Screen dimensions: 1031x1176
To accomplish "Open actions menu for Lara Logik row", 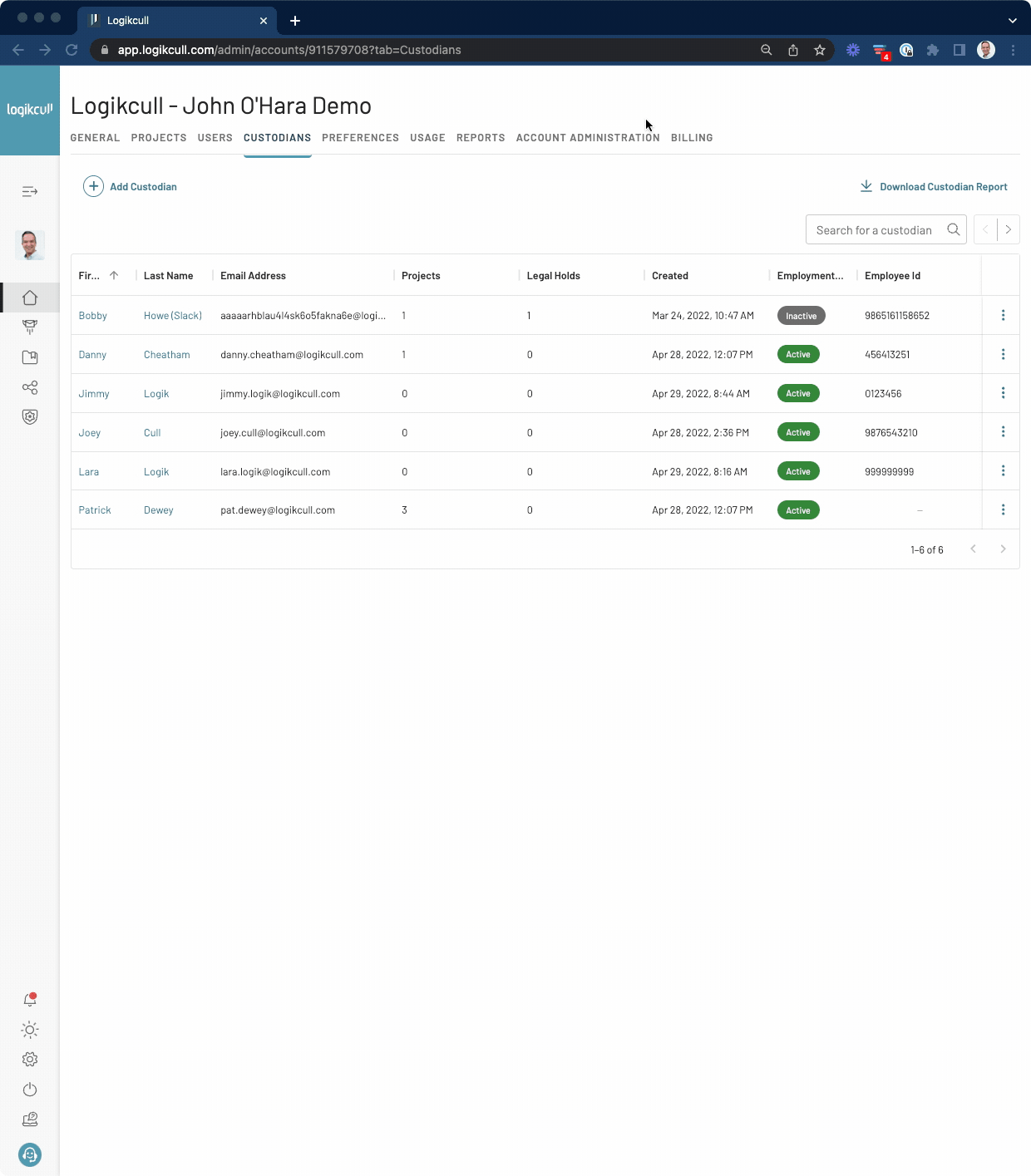I will click(x=1004, y=471).
